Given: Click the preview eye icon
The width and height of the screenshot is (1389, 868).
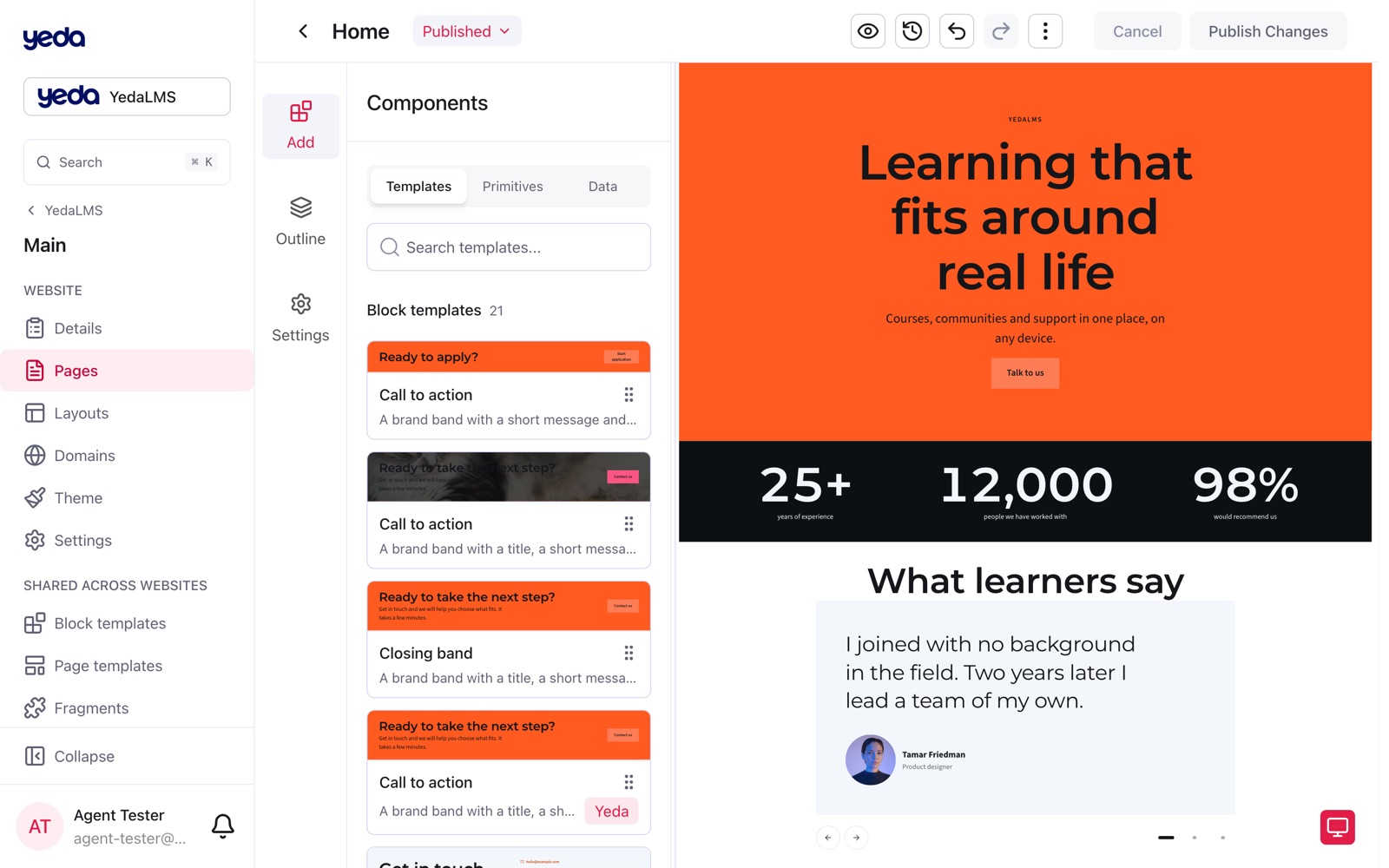Looking at the screenshot, I should (x=867, y=31).
